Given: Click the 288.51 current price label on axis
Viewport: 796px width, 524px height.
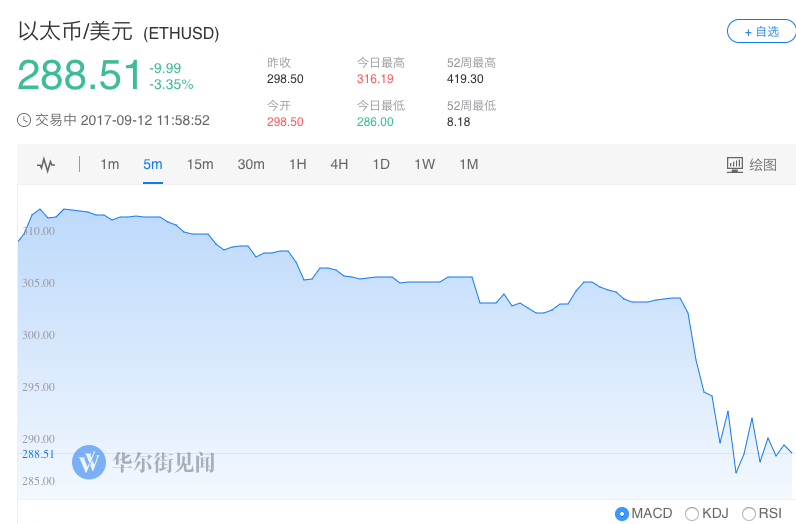Looking at the screenshot, I should click(x=37, y=454).
